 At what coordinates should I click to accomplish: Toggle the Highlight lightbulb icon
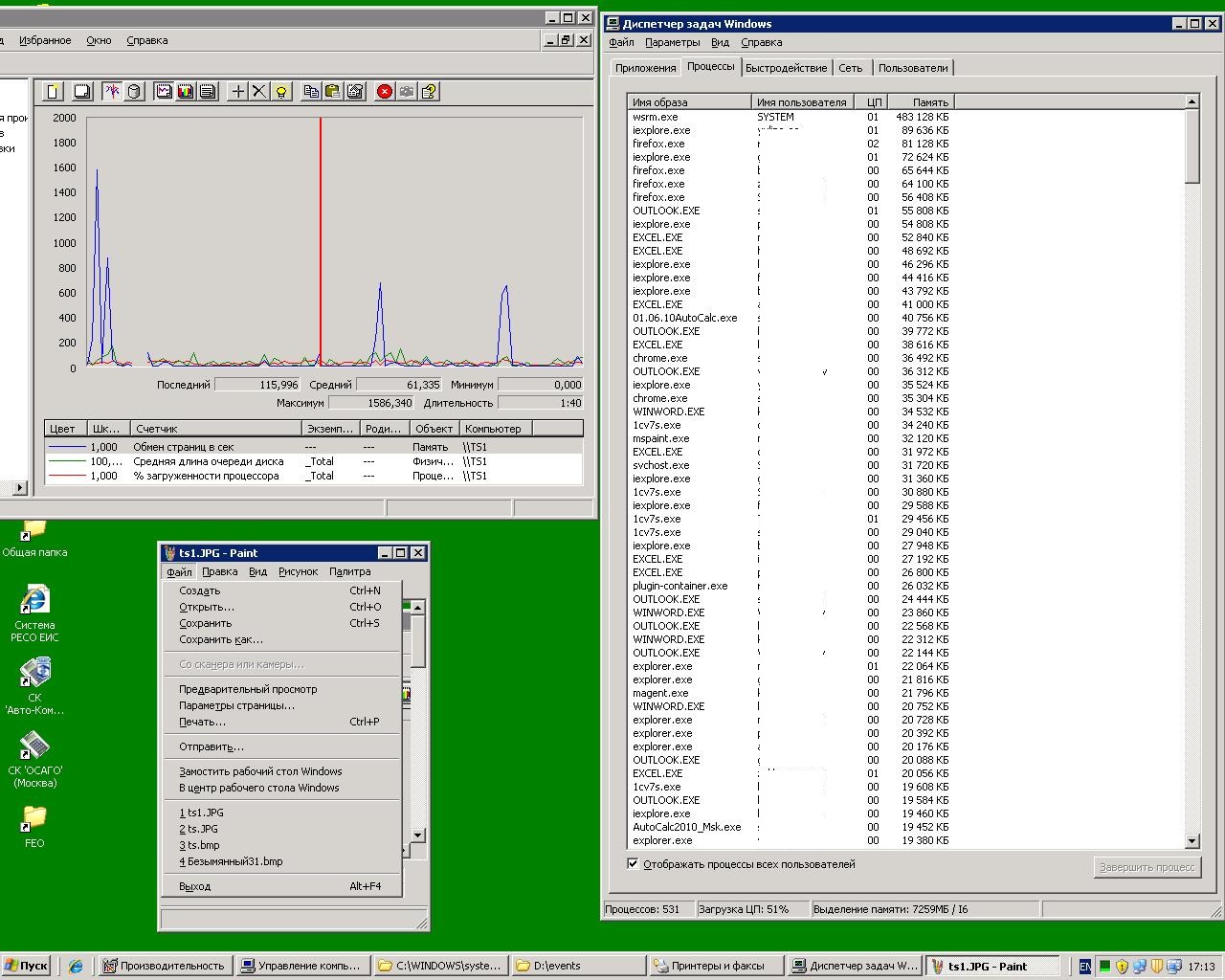point(280,92)
